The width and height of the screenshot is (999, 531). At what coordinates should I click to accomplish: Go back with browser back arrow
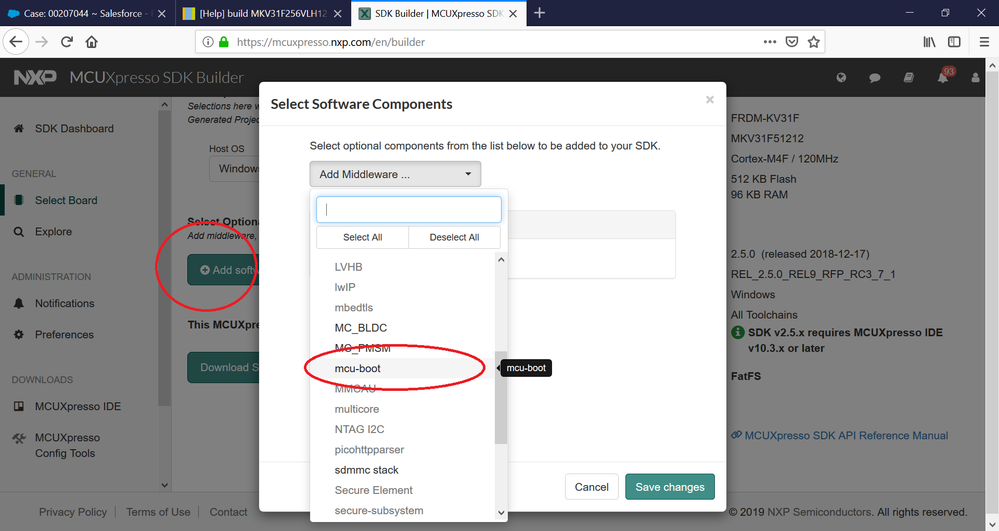coord(16,42)
